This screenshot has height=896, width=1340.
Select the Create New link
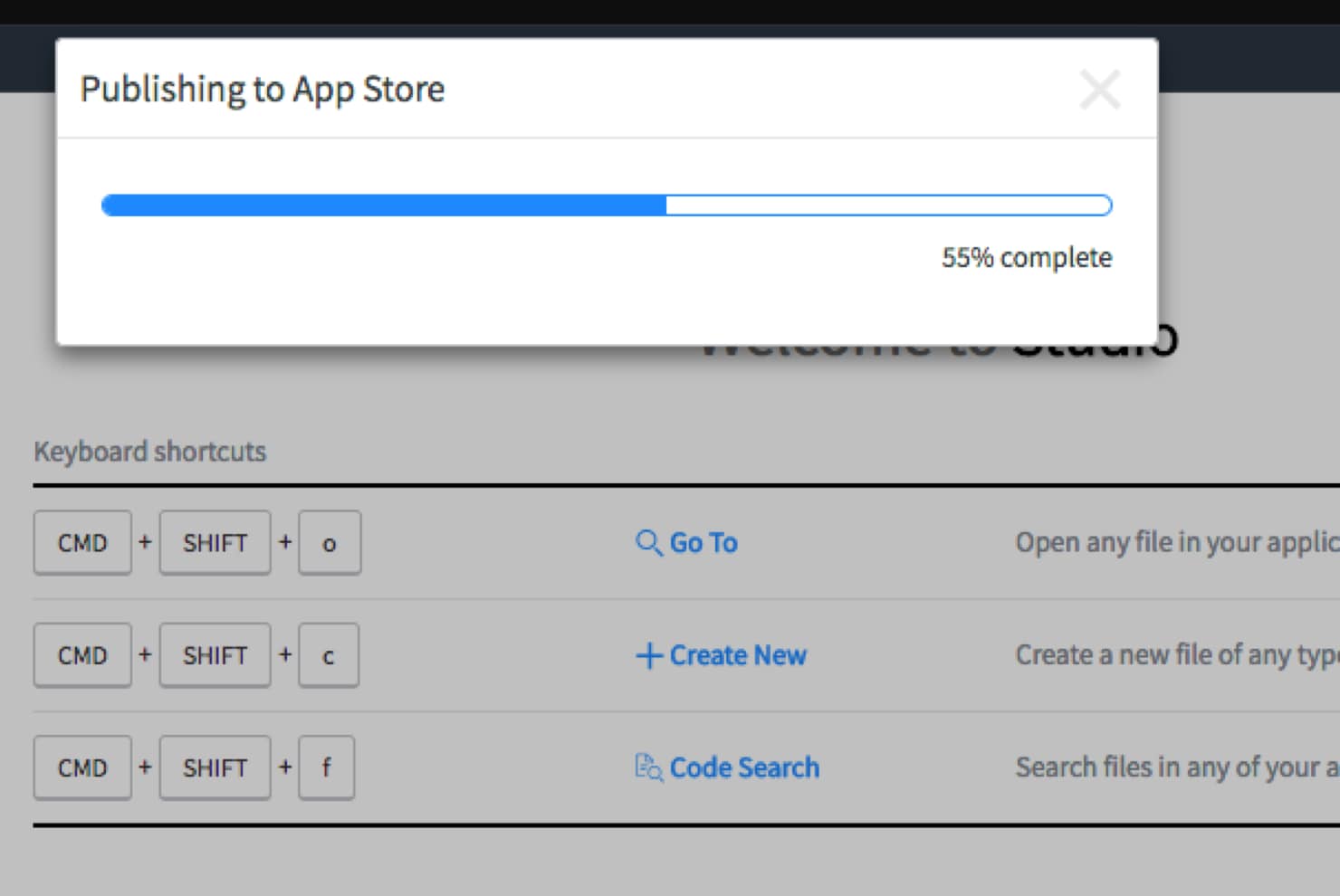(738, 655)
